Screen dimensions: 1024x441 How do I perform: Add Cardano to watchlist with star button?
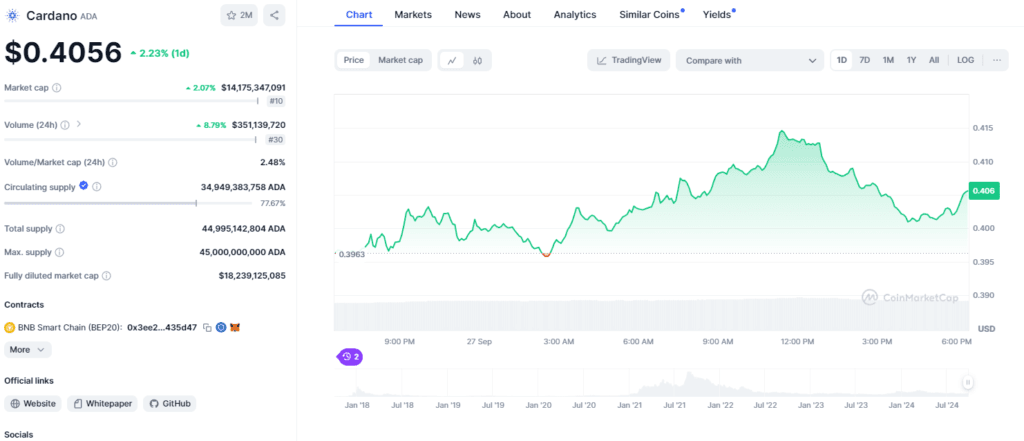coord(239,15)
